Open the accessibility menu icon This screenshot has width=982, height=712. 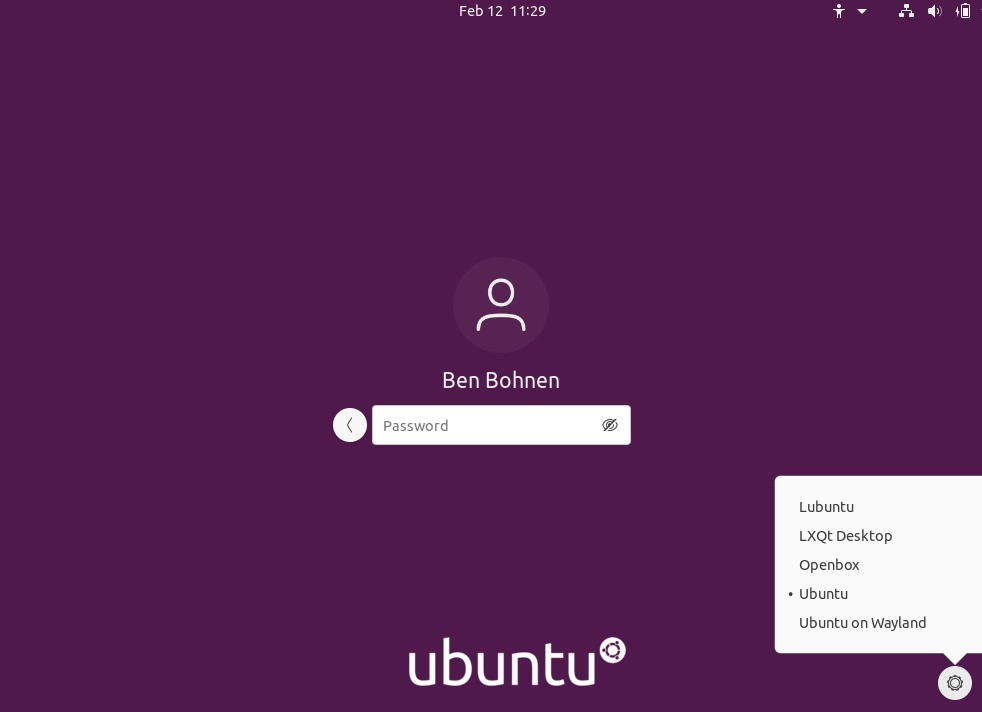pyautogui.click(x=839, y=11)
